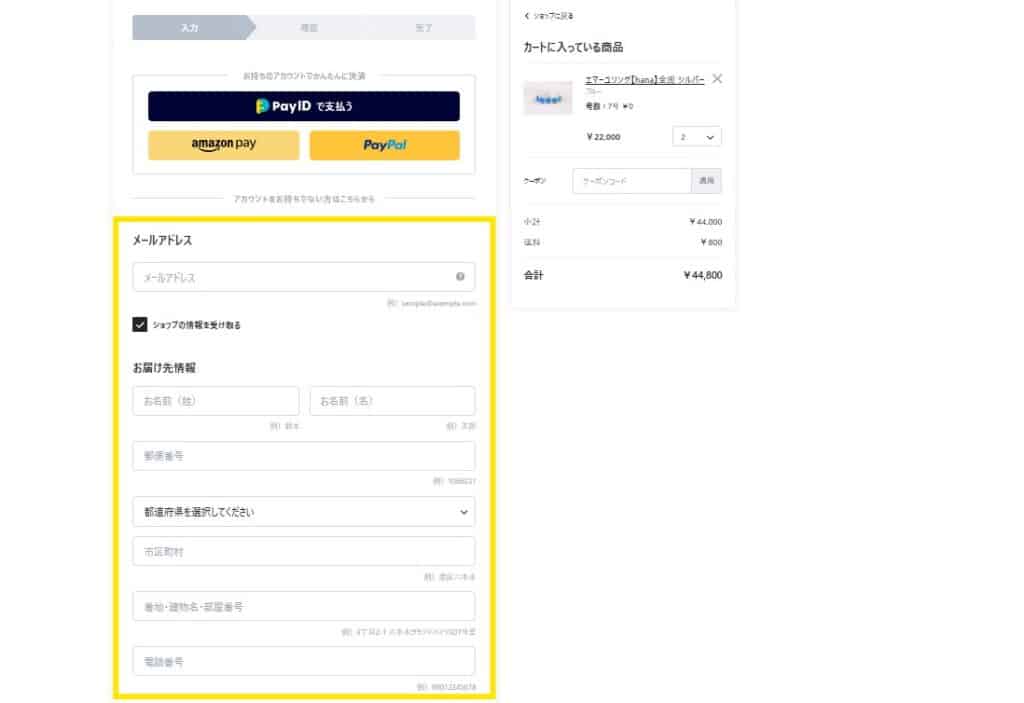Screen dimensions: 1024x703
Task: Select the PayPal payment button
Action: tap(385, 145)
